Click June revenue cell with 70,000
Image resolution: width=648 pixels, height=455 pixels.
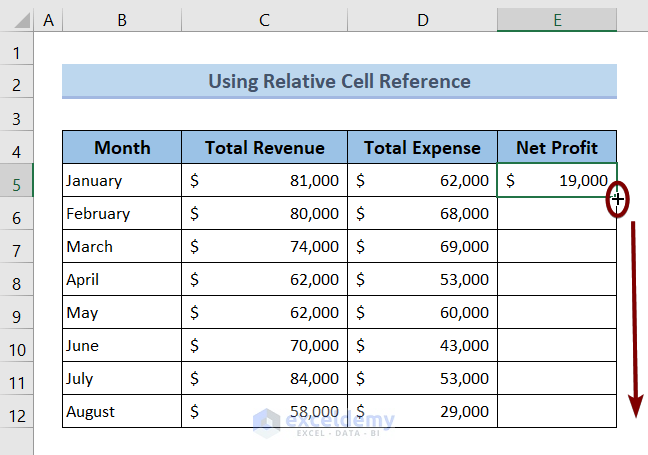[264, 346]
